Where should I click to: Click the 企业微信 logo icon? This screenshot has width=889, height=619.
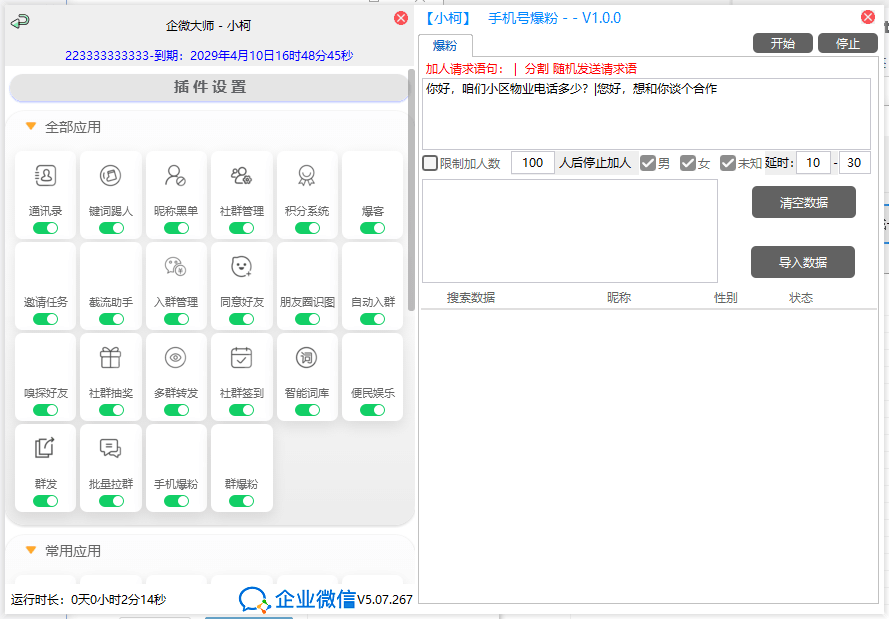tap(254, 600)
